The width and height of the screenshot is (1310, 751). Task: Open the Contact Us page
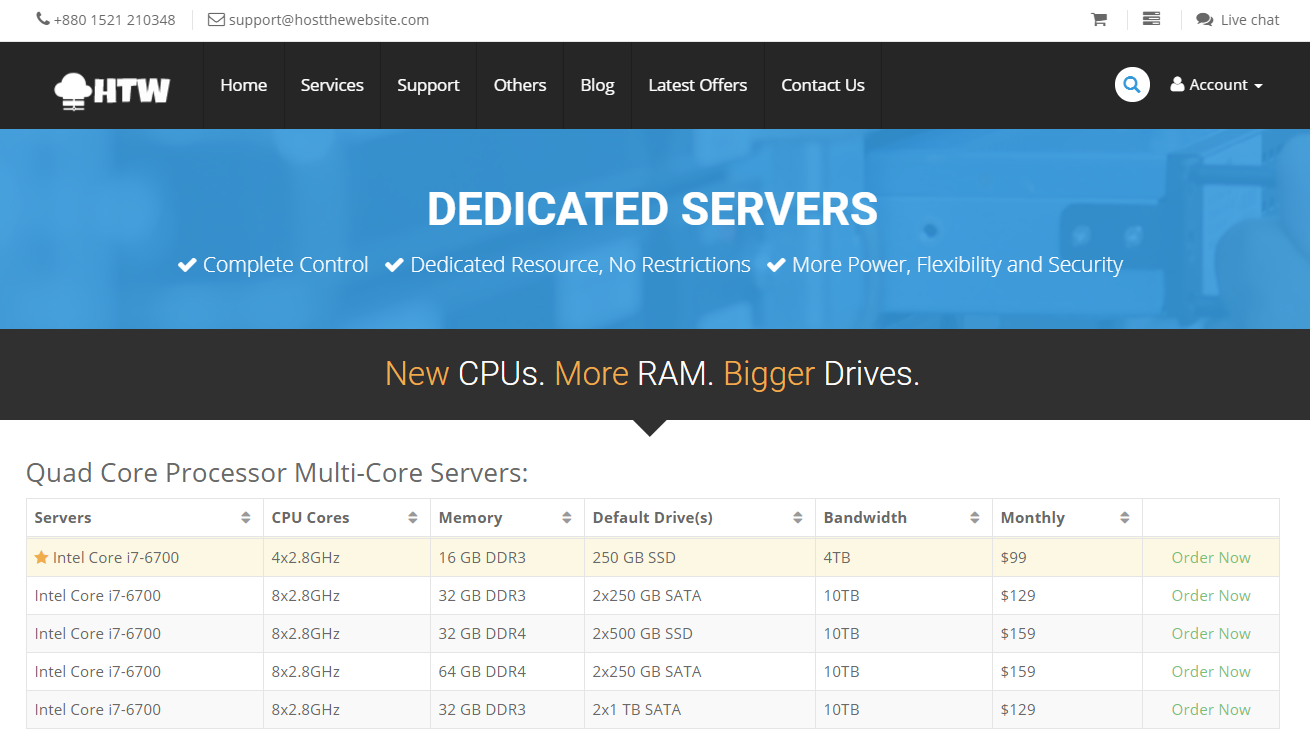pos(822,85)
